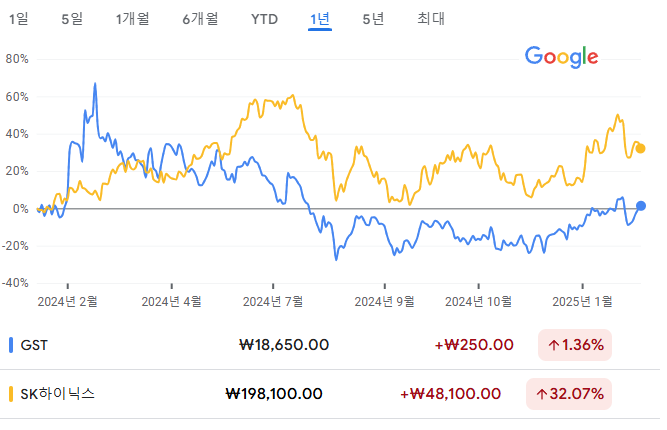Switch to the 5년 range
667x430 pixels.
coord(373,19)
